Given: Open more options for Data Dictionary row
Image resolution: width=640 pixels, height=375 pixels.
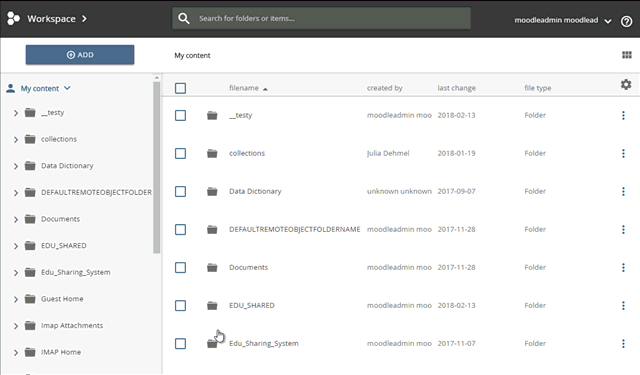Looking at the screenshot, I should coord(623,191).
